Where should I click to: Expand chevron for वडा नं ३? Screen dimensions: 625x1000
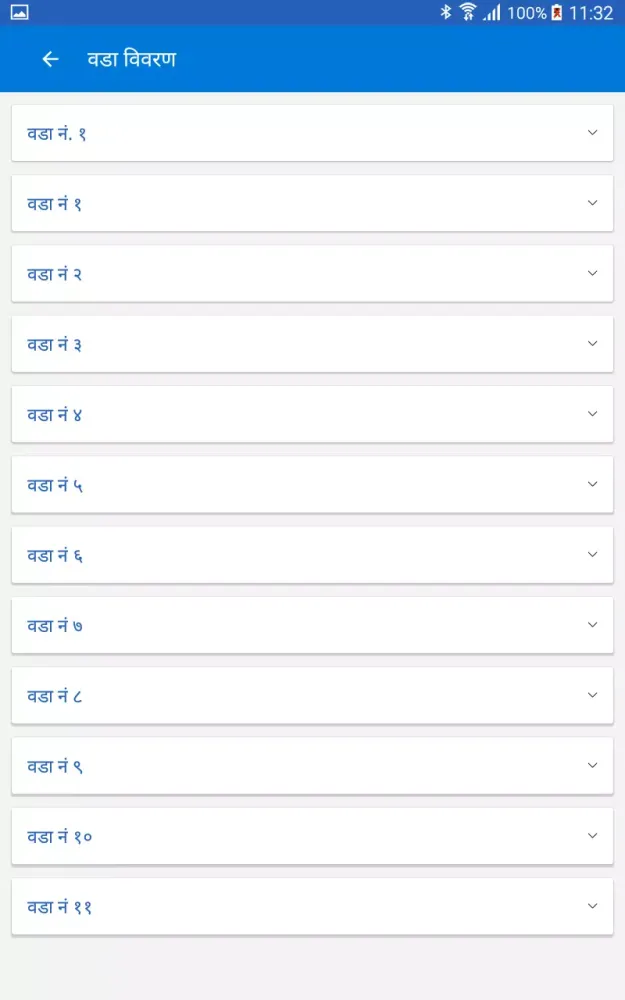(x=592, y=344)
